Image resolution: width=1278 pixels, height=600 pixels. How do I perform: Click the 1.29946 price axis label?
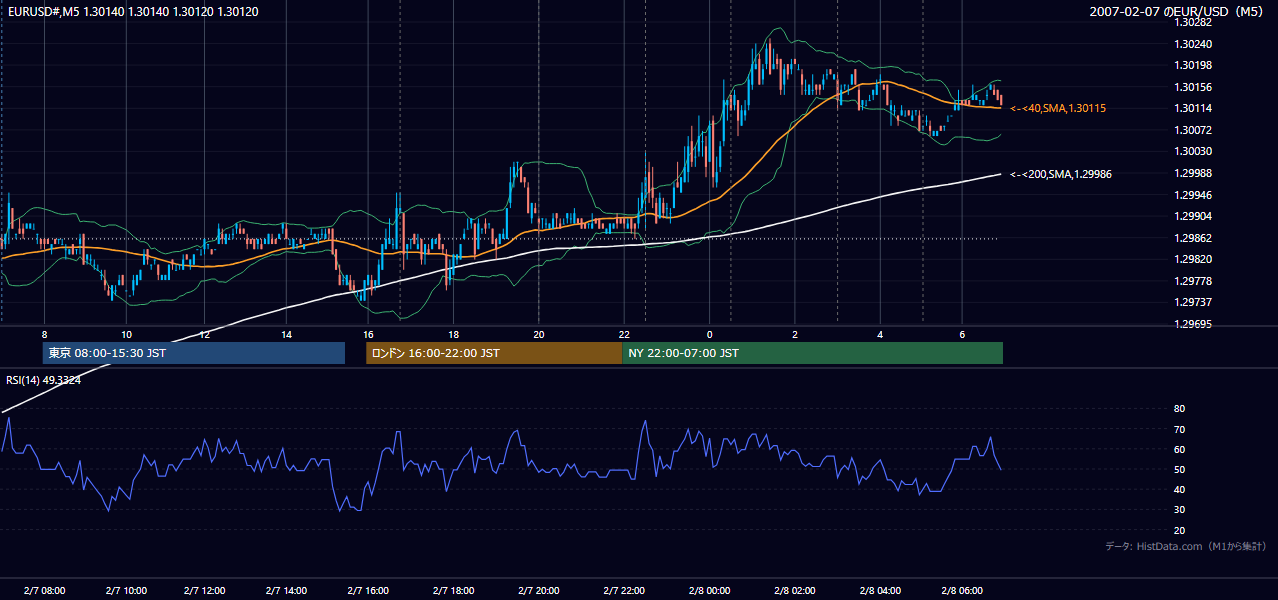pos(1193,195)
